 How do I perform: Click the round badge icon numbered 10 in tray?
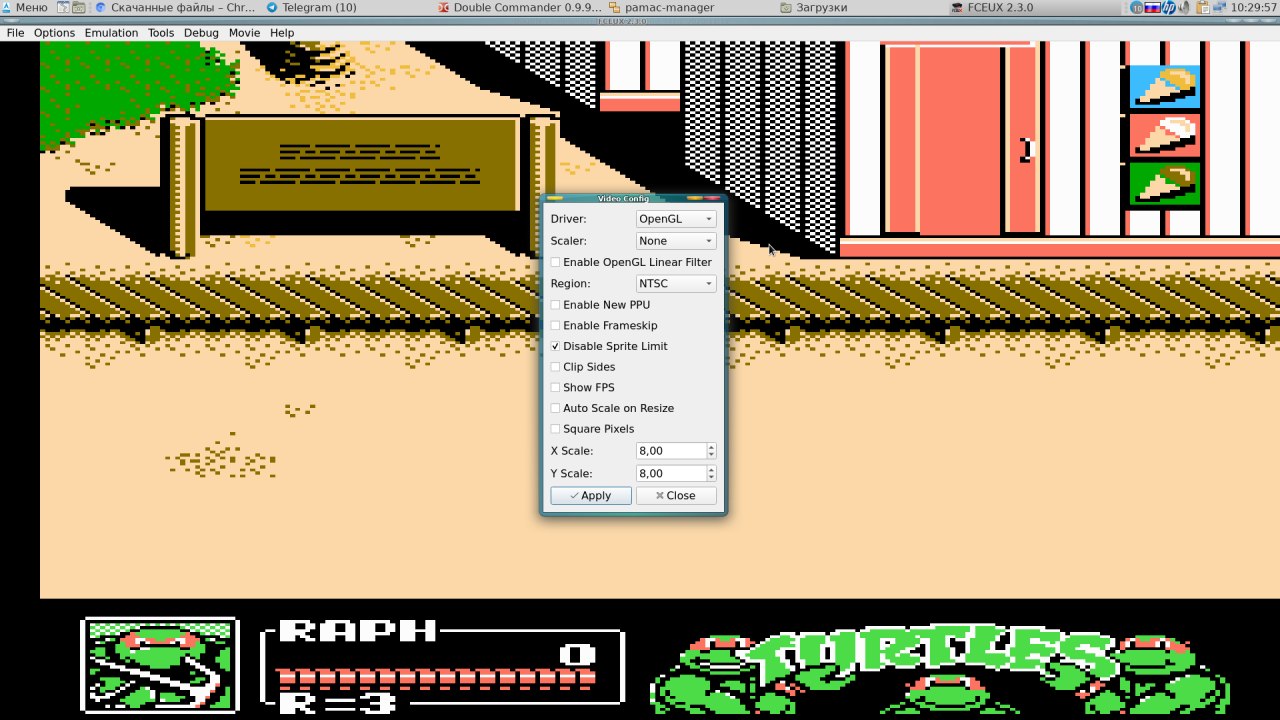(1138, 7)
